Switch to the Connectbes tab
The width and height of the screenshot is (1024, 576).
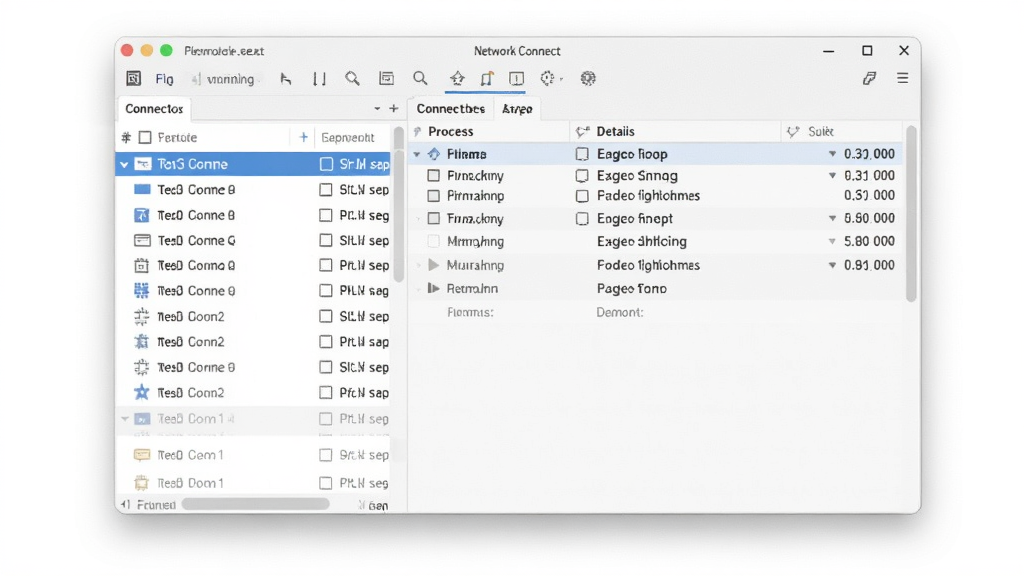tap(451, 108)
